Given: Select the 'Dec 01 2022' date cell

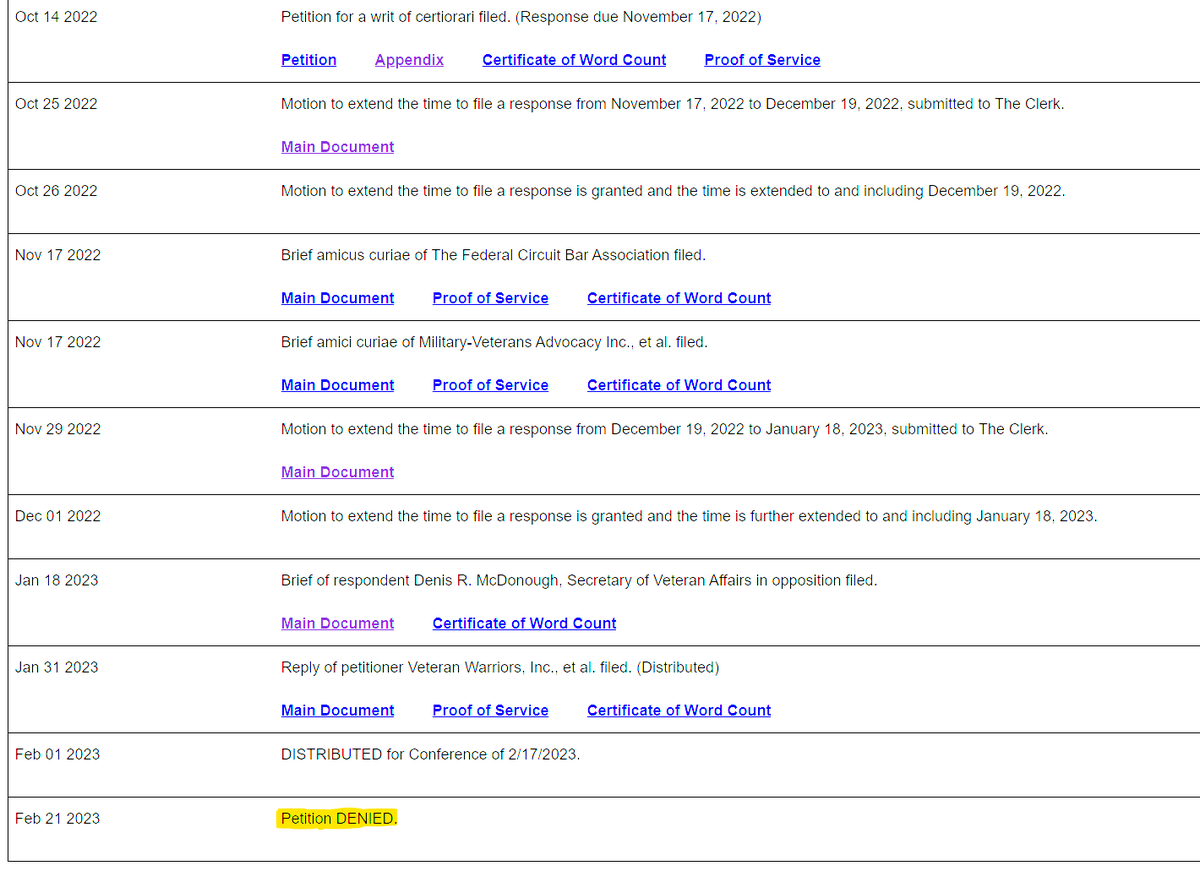Looking at the screenshot, I should click(57, 516).
